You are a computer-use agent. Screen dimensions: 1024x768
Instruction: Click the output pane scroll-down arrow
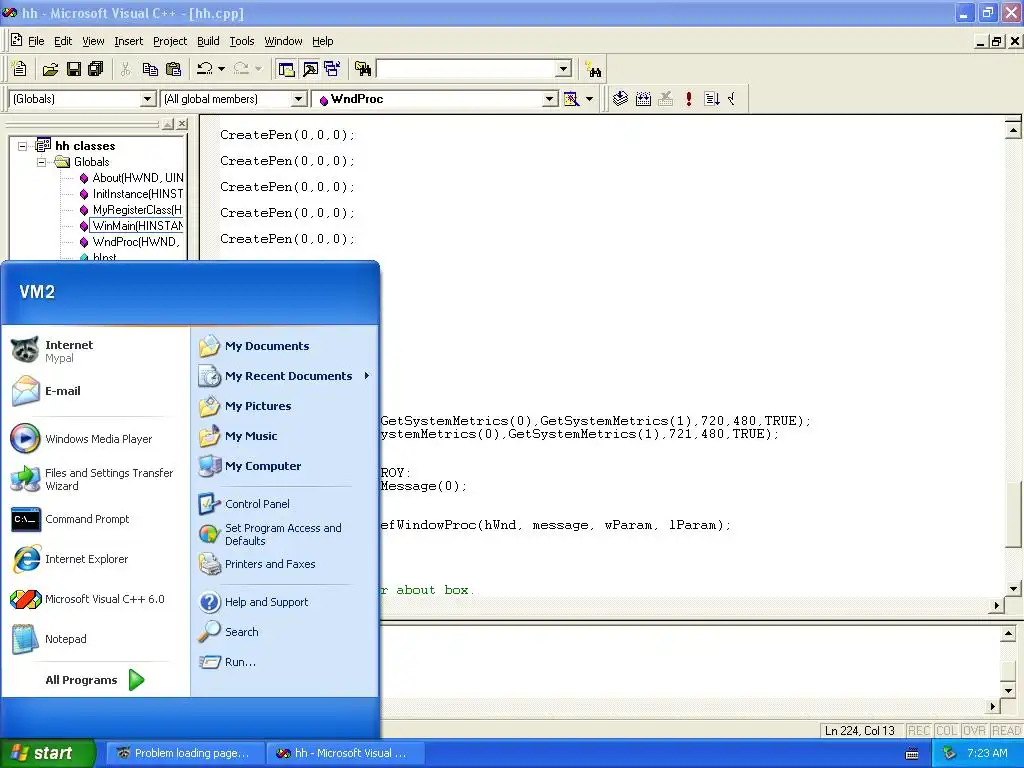point(1008,690)
